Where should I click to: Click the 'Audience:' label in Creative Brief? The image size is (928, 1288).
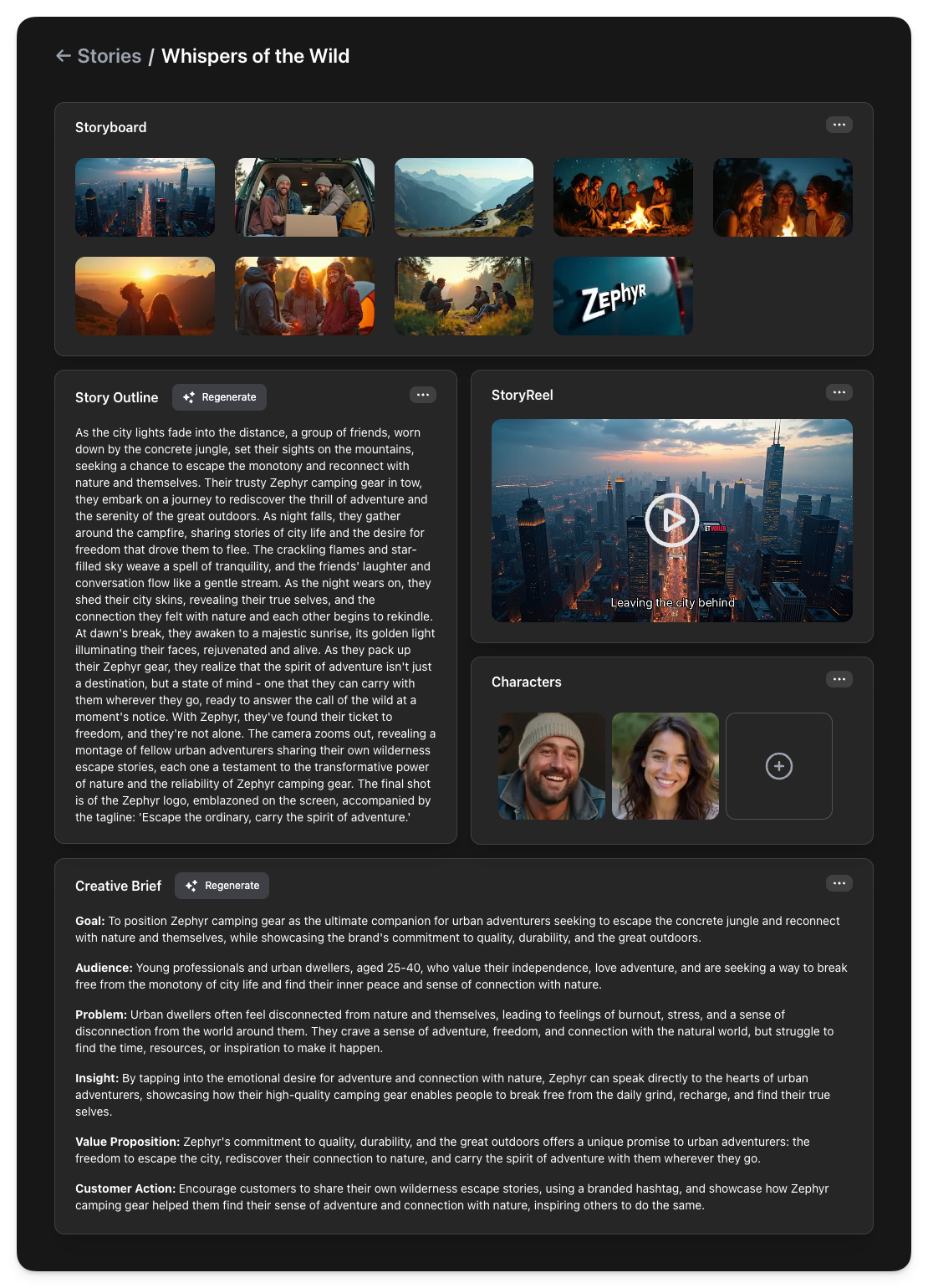tap(104, 968)
